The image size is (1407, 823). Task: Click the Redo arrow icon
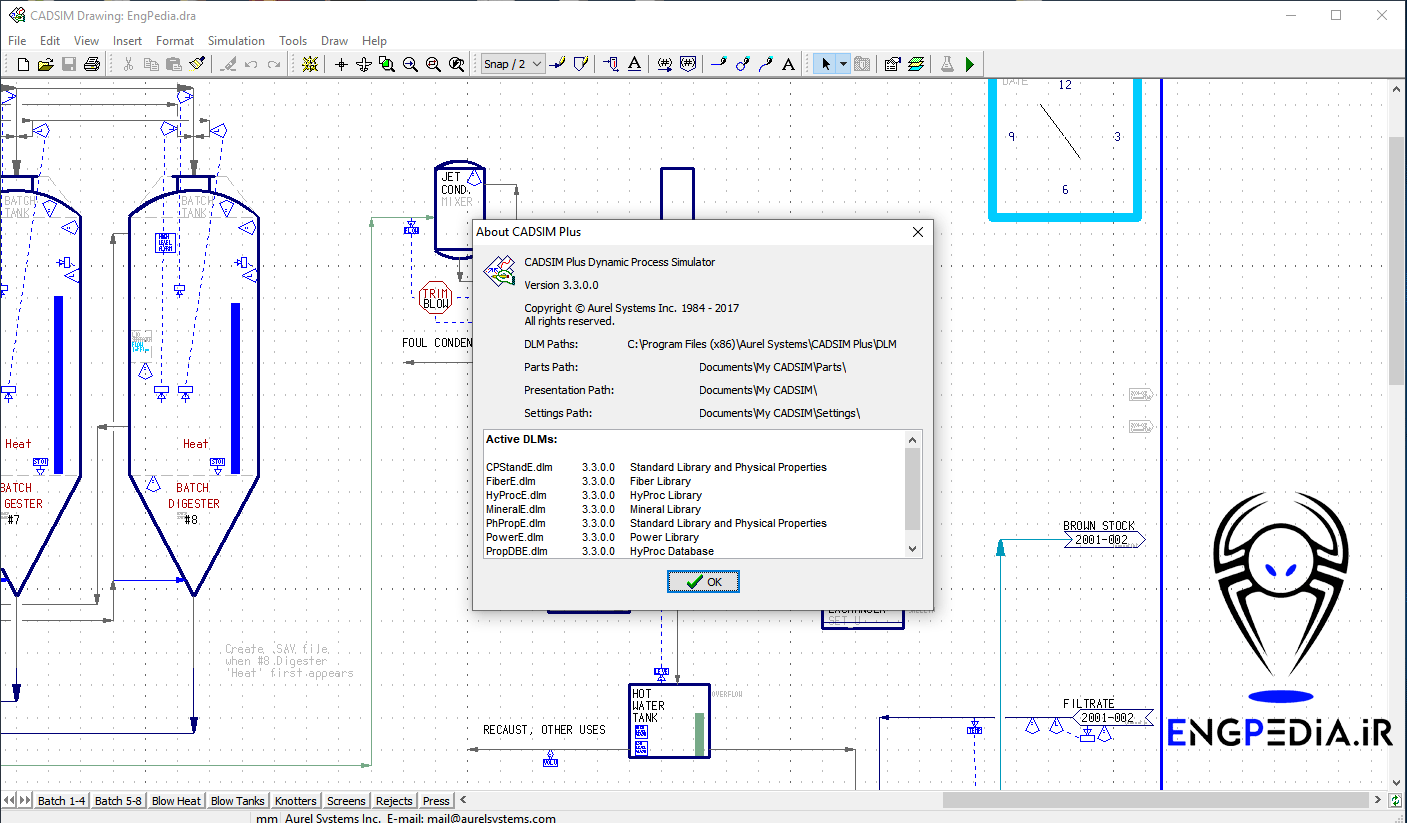[274, 64]
